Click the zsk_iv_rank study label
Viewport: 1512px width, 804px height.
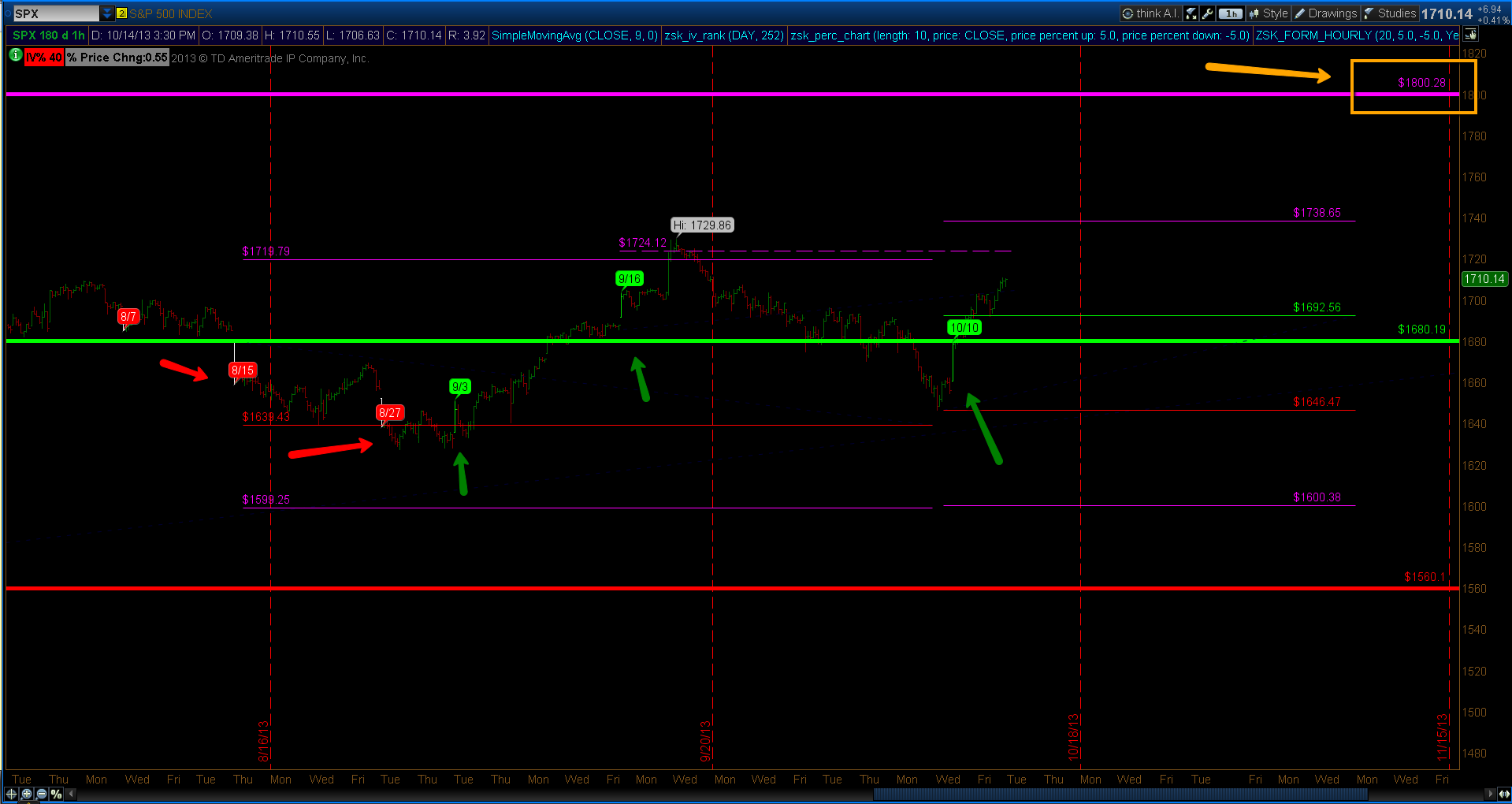723,35
